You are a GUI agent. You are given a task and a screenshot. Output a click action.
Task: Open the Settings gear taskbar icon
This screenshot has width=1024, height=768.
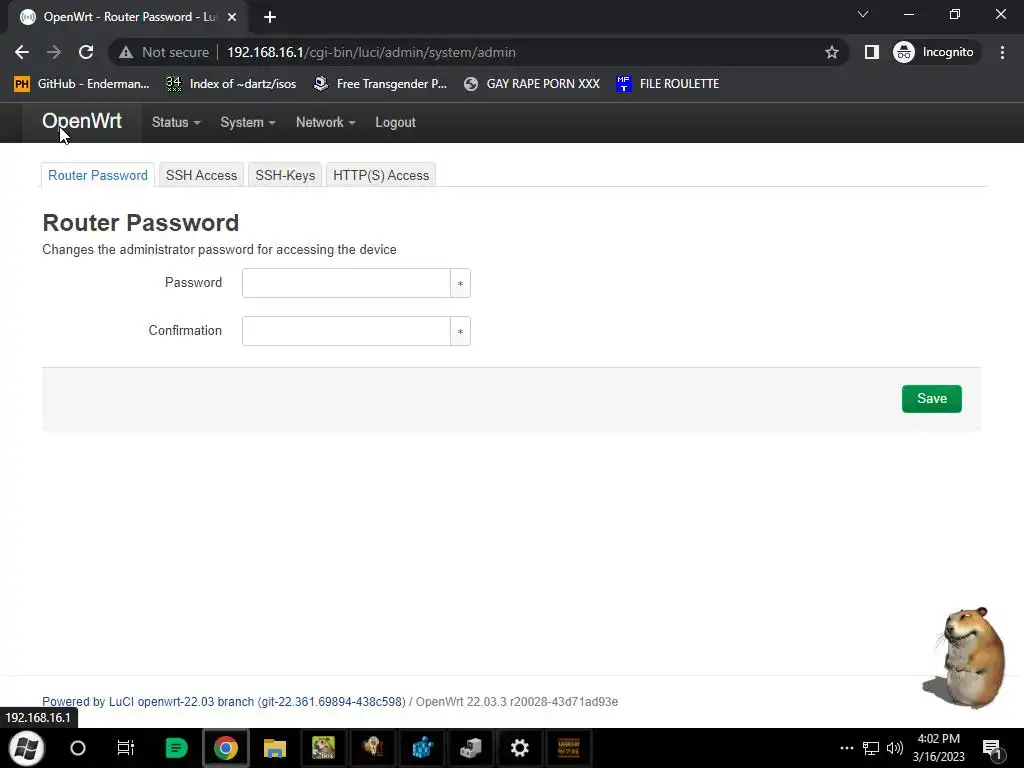tap(520, 748)
